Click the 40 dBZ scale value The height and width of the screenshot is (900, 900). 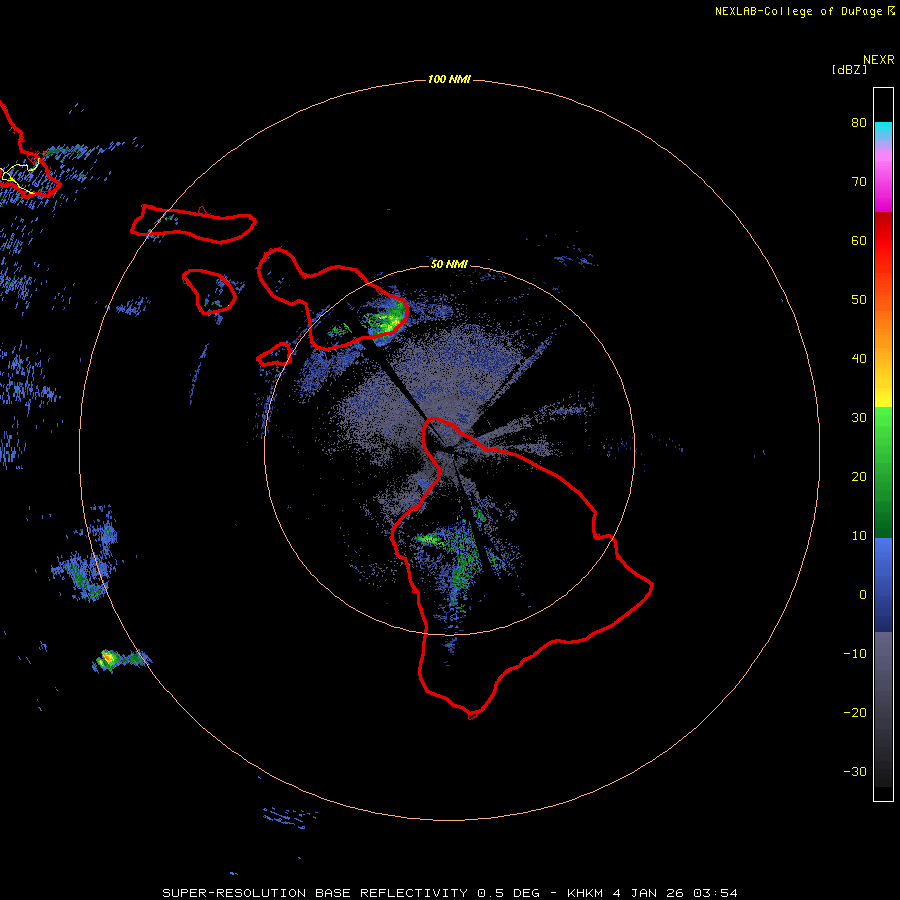pos(859,359)
